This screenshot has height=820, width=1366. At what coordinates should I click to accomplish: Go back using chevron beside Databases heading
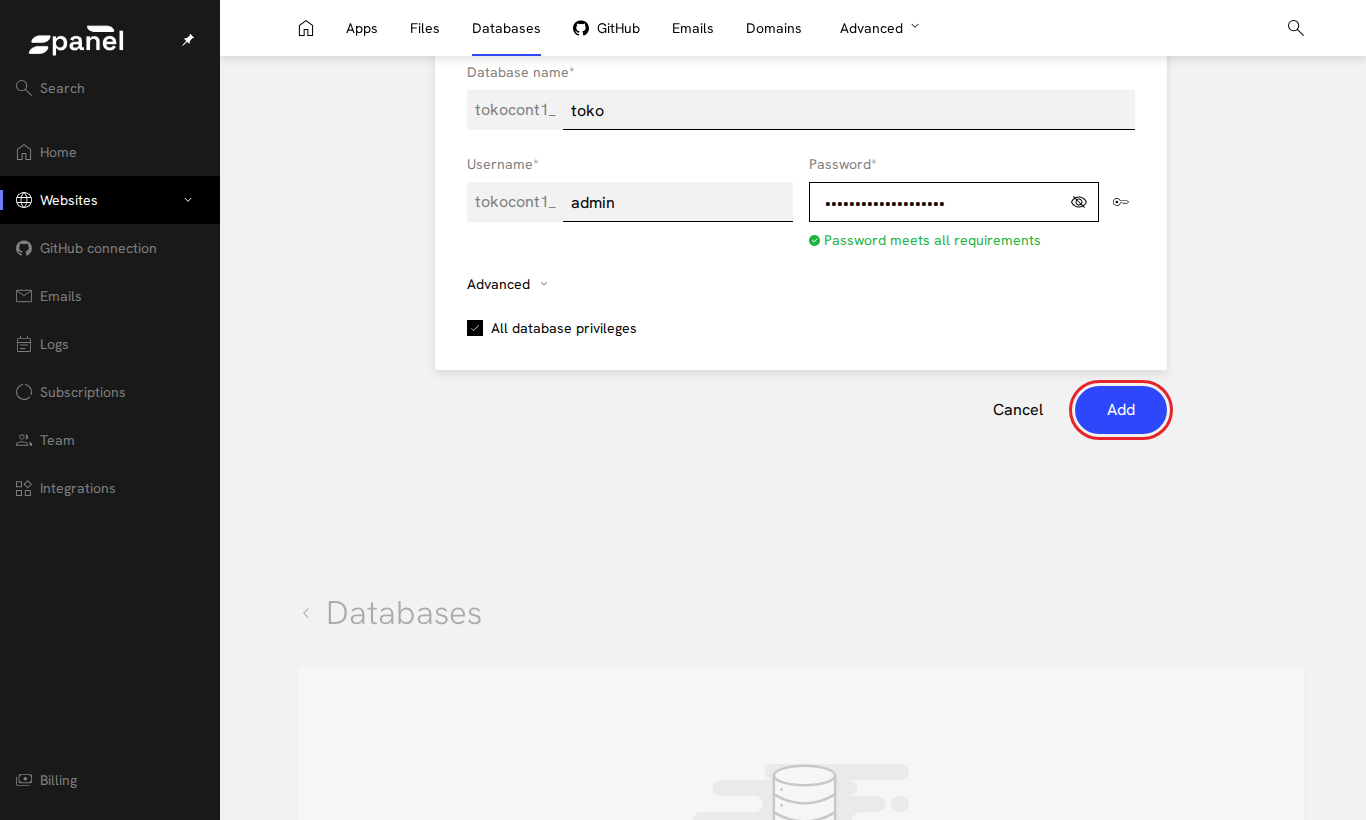306,613
